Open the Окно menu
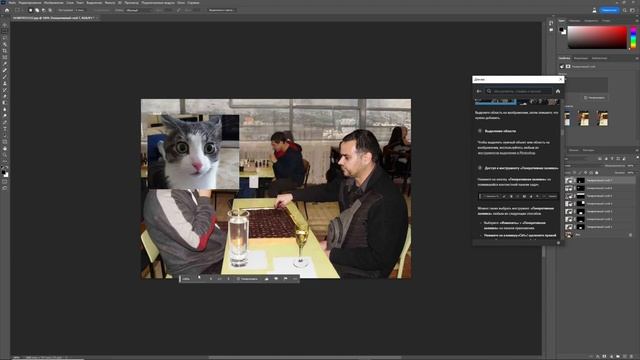640x360 pixels. [181, 2]
